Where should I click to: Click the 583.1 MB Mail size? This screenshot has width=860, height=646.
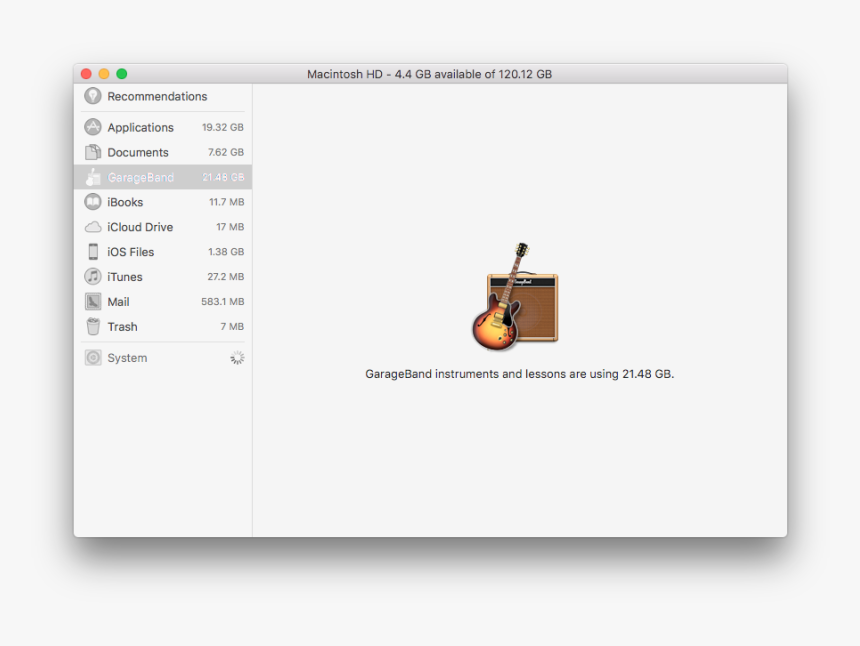click(x=223, y=302)
